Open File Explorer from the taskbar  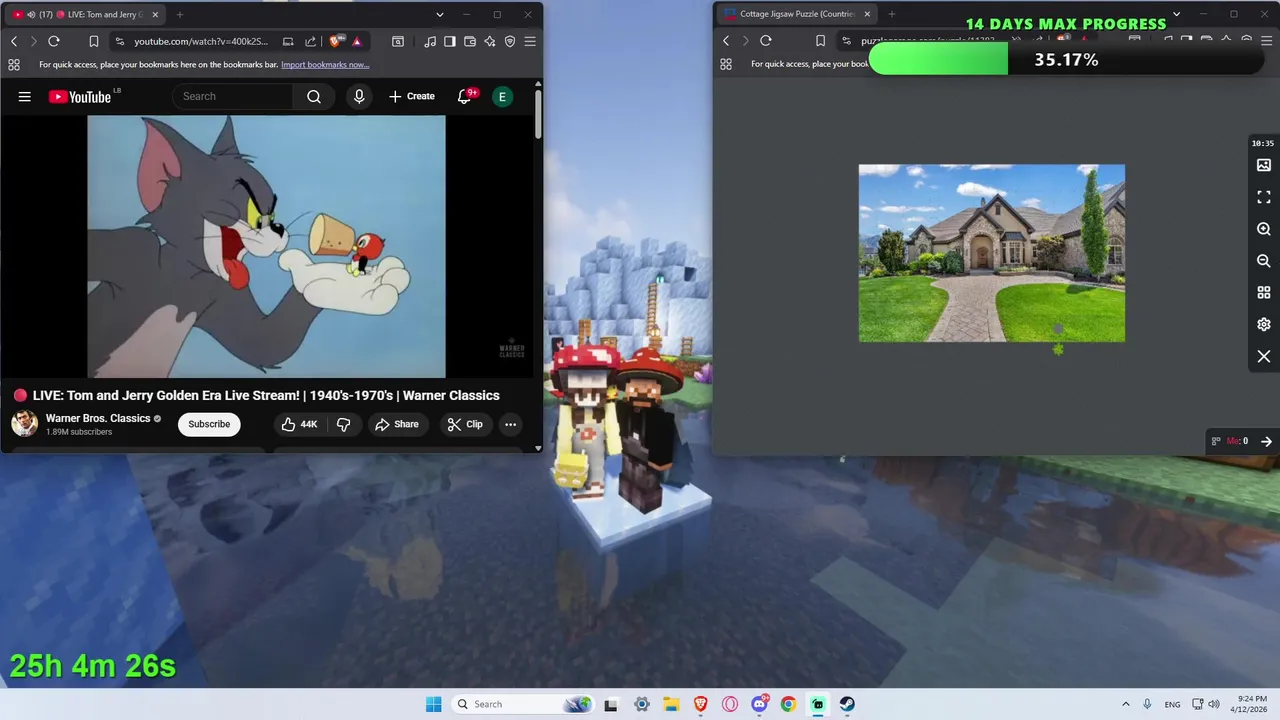tap(671, 704)
